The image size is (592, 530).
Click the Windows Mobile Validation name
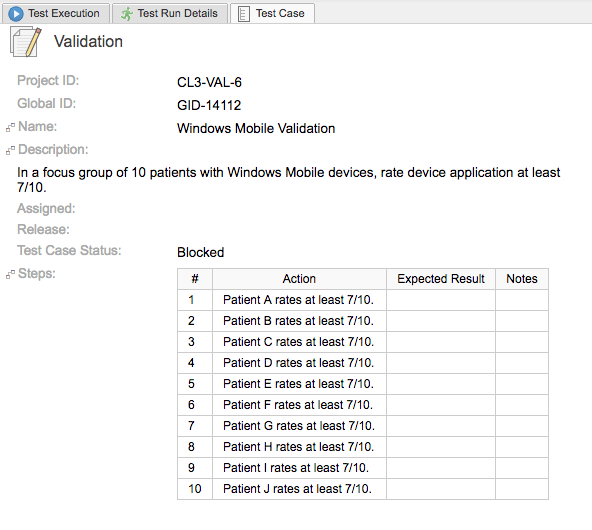[x=256, y=128]
